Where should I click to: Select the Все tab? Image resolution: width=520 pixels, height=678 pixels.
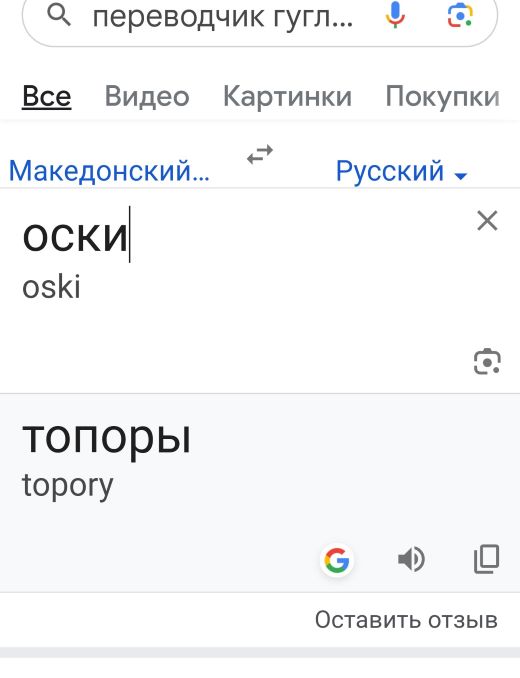coord(47,96)
